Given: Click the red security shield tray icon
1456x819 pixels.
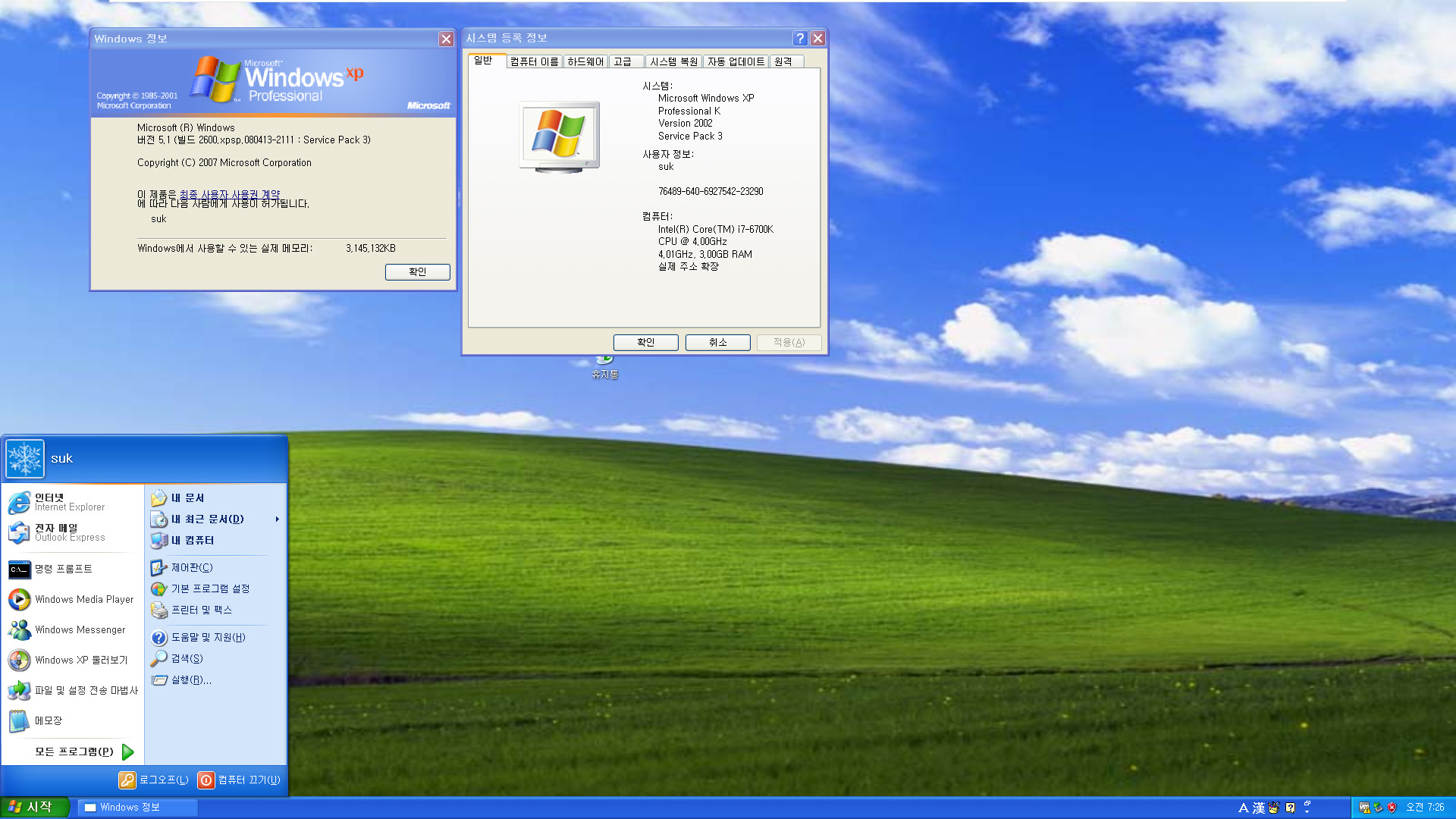Looking at the screenshot, I should [1392, 808].
